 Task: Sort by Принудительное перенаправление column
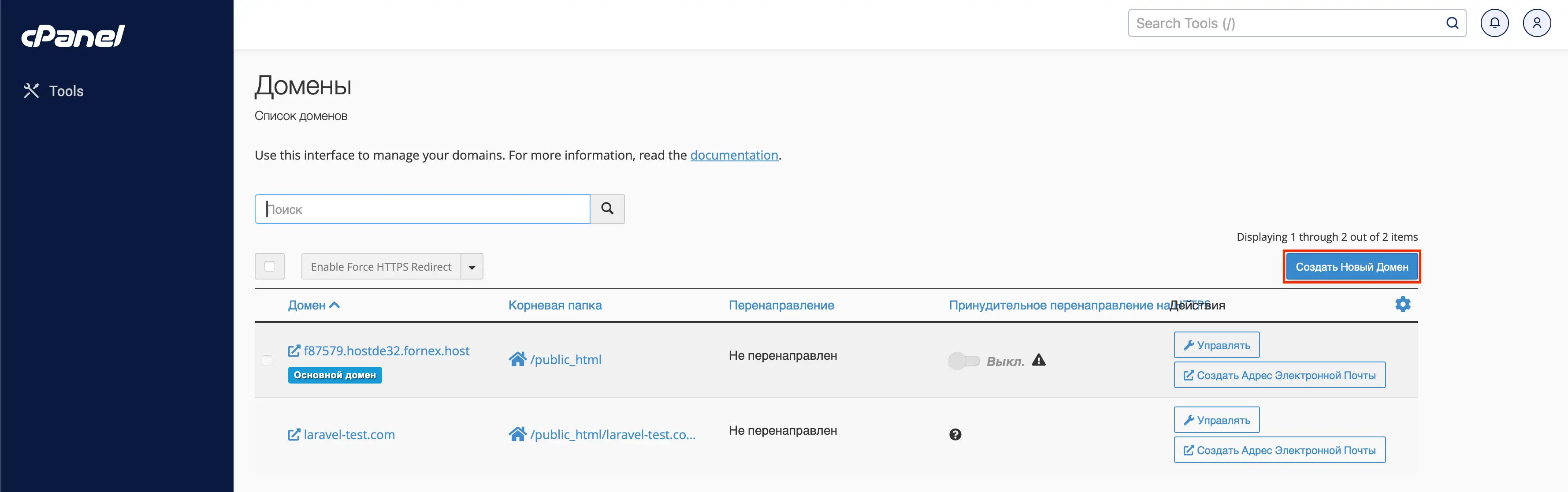(1059, 305)
